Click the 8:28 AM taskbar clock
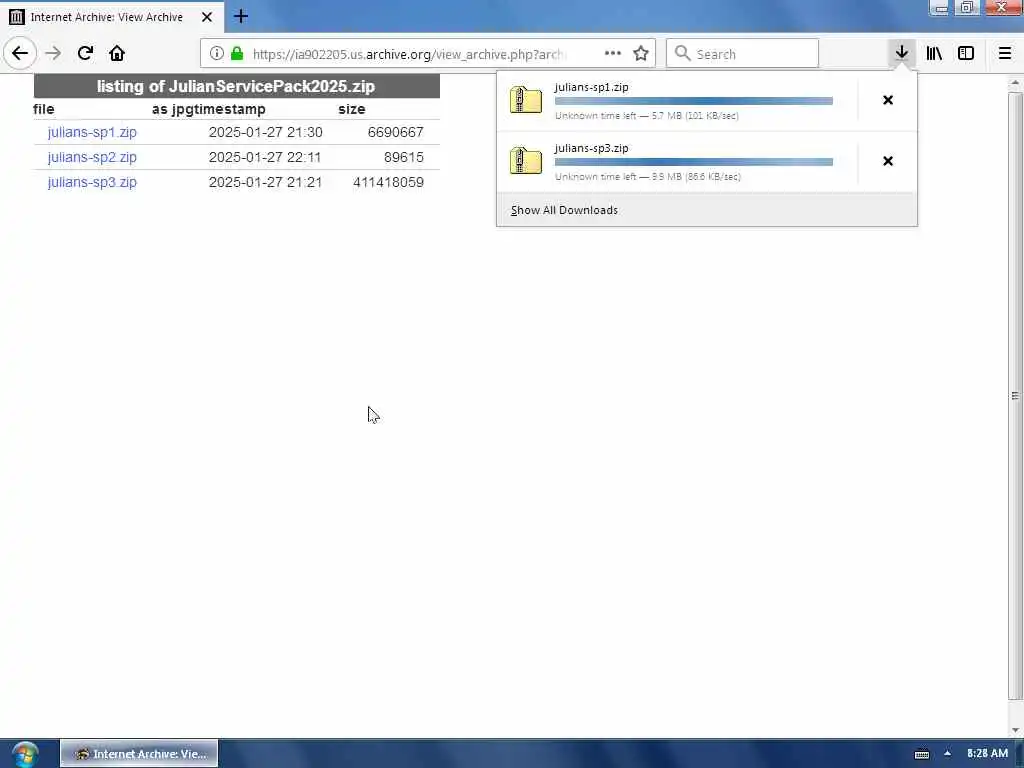The width and height of the screenshot is (1024, 768). coord(987,753)
